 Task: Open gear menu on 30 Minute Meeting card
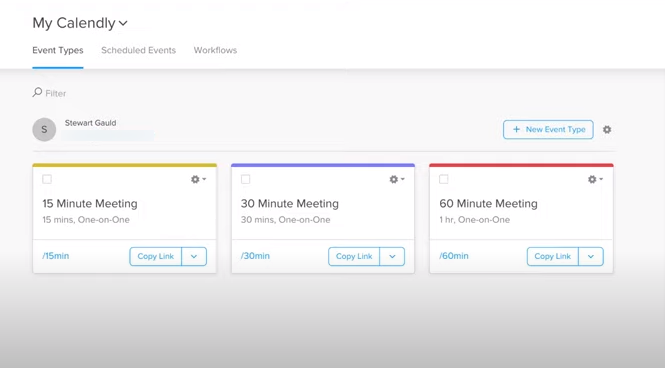pyautogui.click(x=397, y=179)
